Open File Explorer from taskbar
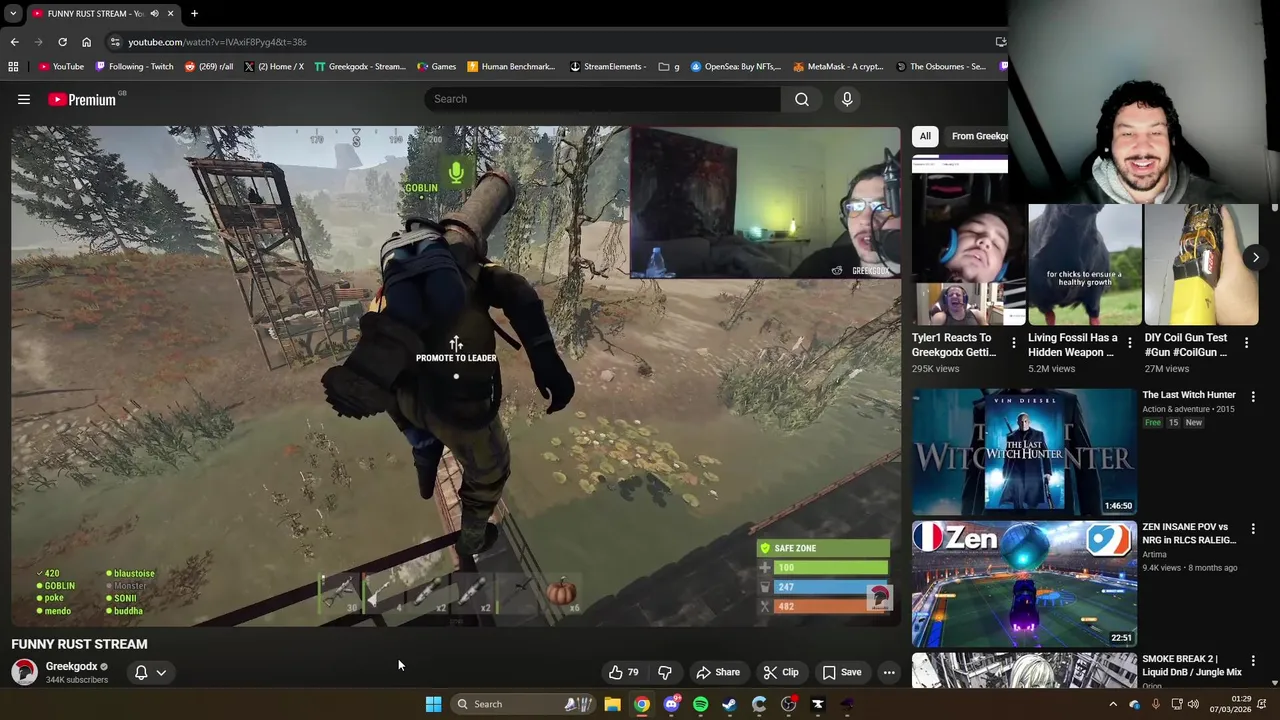The width and height of the screenshot is (1280, 720). pyautogui.click(x=612, y=704)
